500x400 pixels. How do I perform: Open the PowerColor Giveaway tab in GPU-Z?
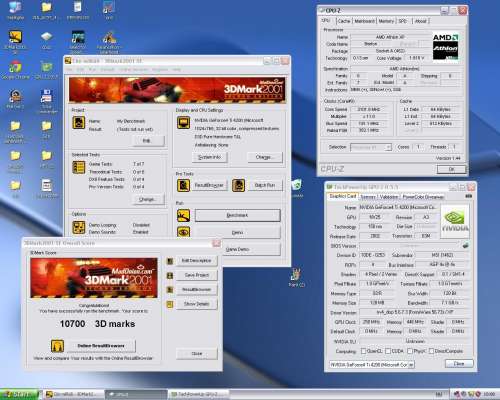423,197
